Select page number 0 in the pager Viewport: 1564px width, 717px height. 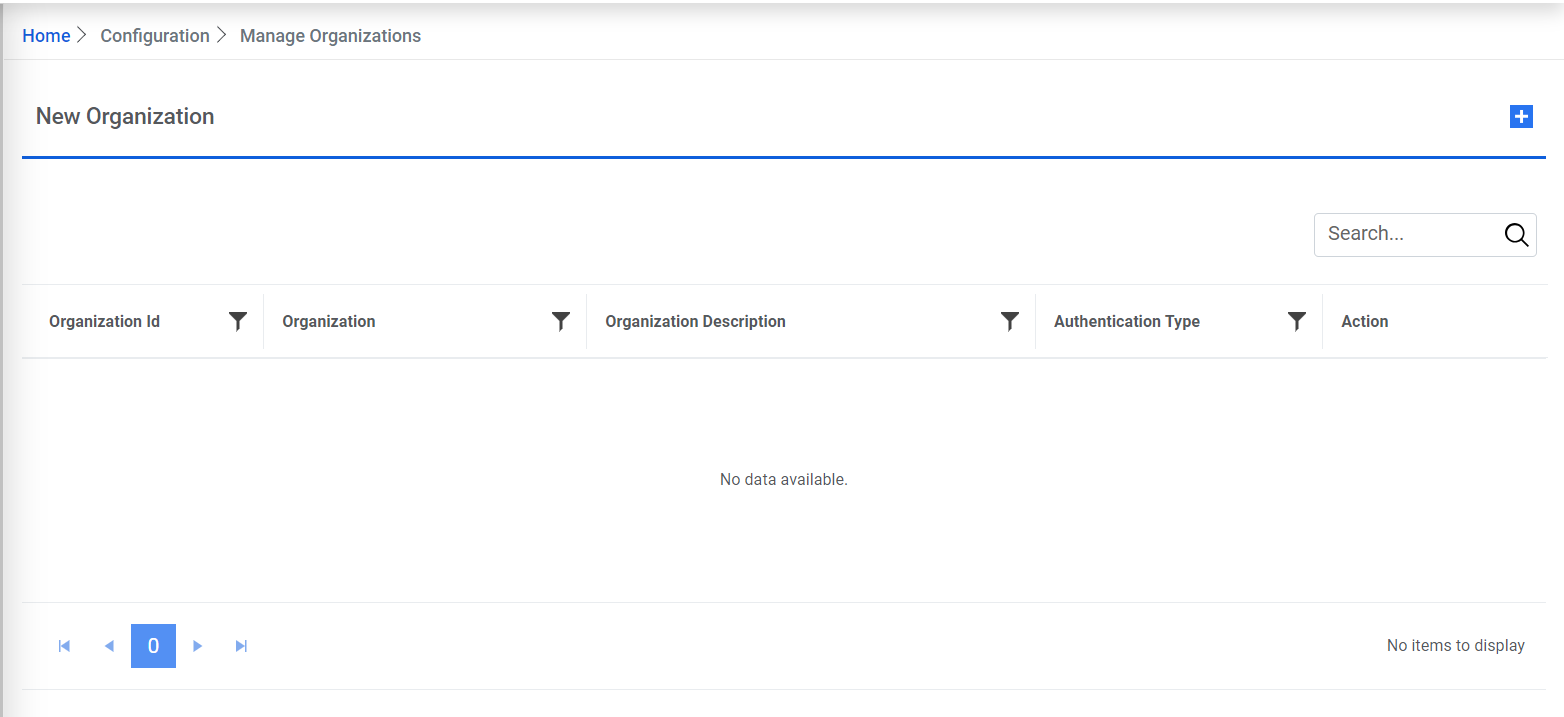[153, 646]
